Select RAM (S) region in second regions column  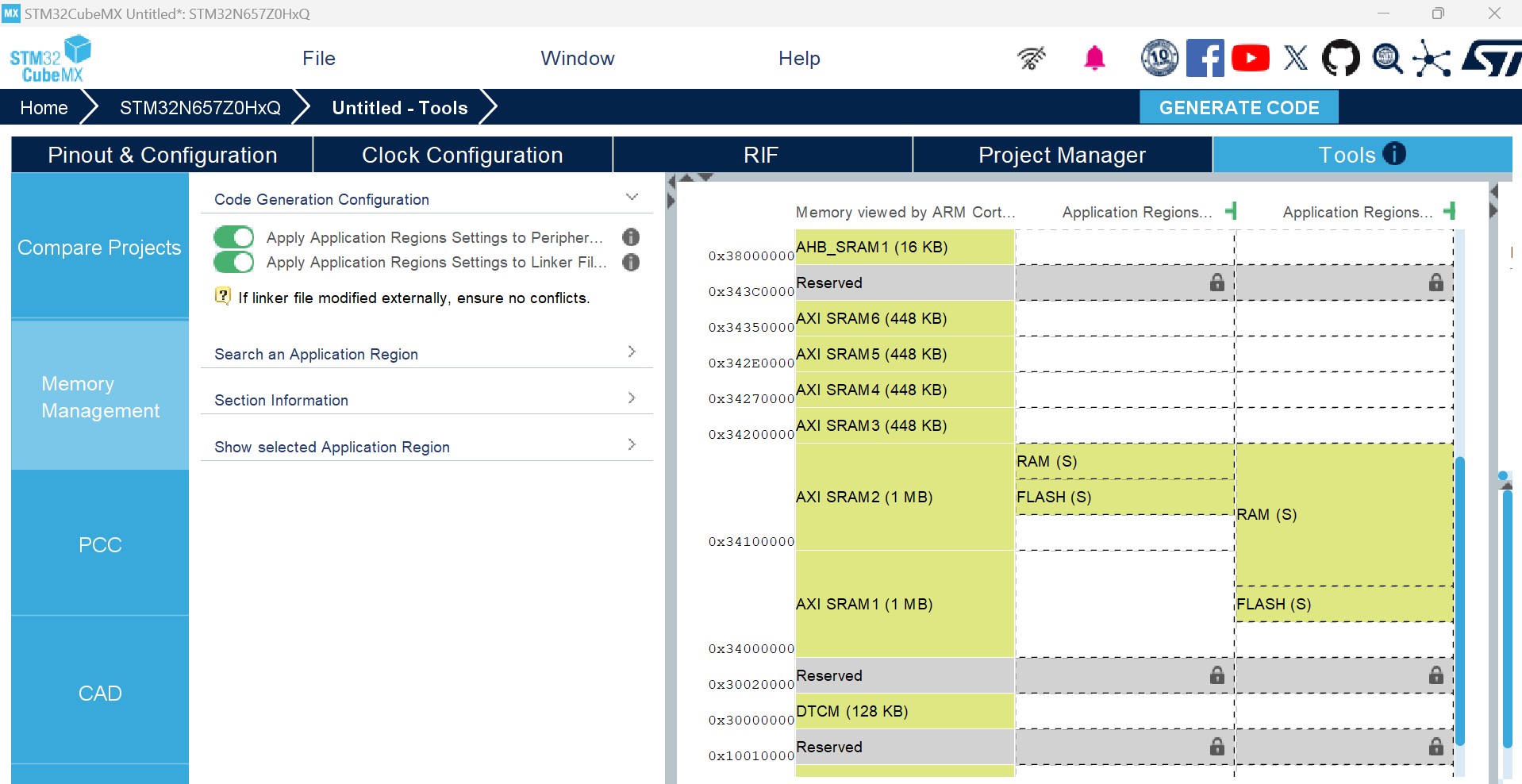pyautogui.click(x=1344, y=514)
